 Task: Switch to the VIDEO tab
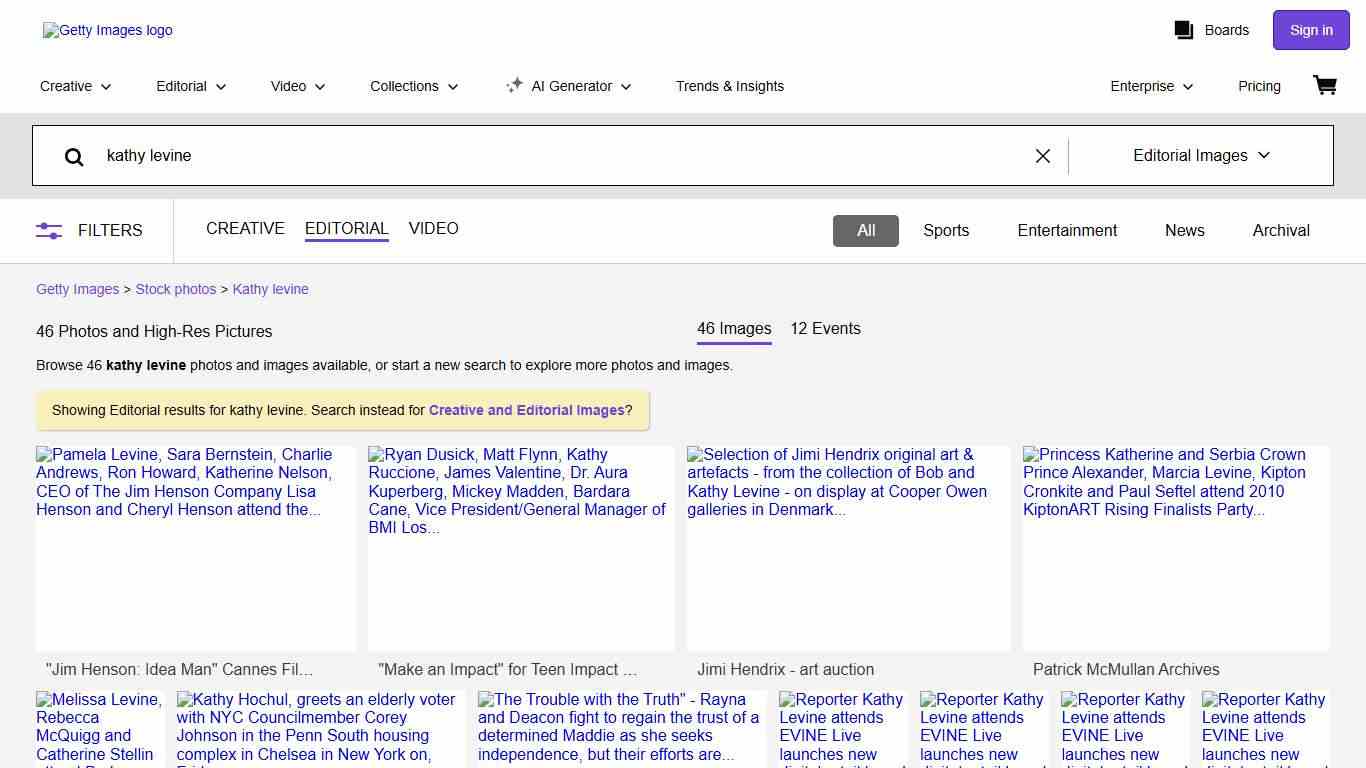(433, 229)
